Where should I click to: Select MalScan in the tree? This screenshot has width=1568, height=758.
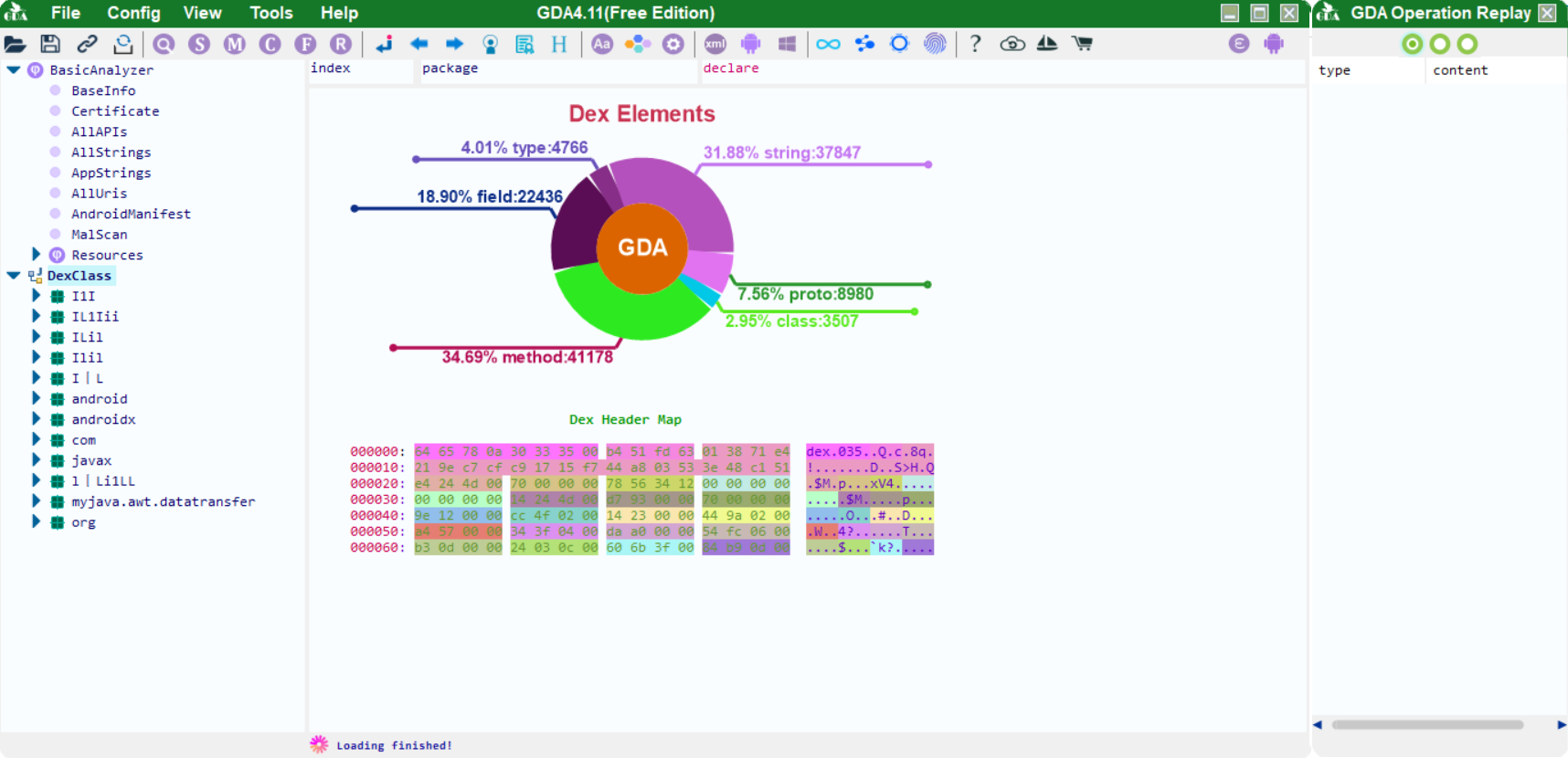[100, 235]
